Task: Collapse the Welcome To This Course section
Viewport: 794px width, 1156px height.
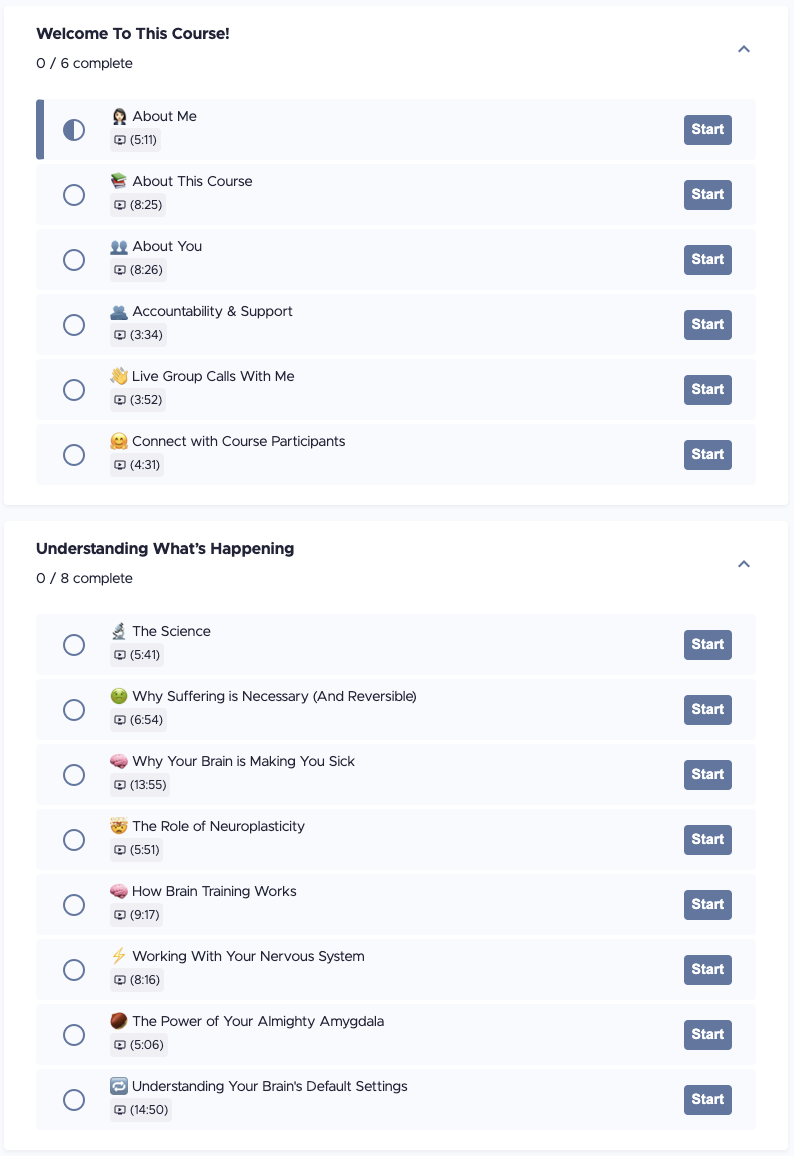Action: (744, 49)
